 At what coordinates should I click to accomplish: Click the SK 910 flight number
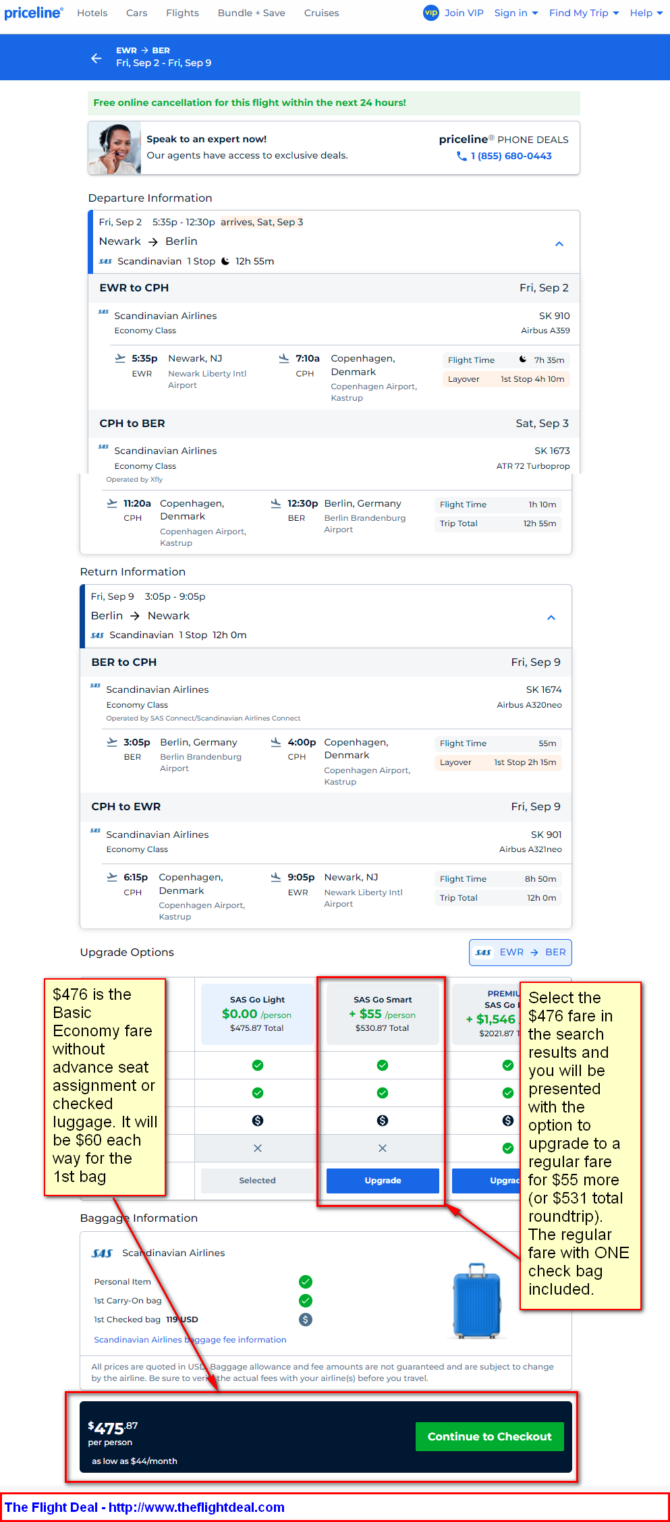[x=552, y=315]
